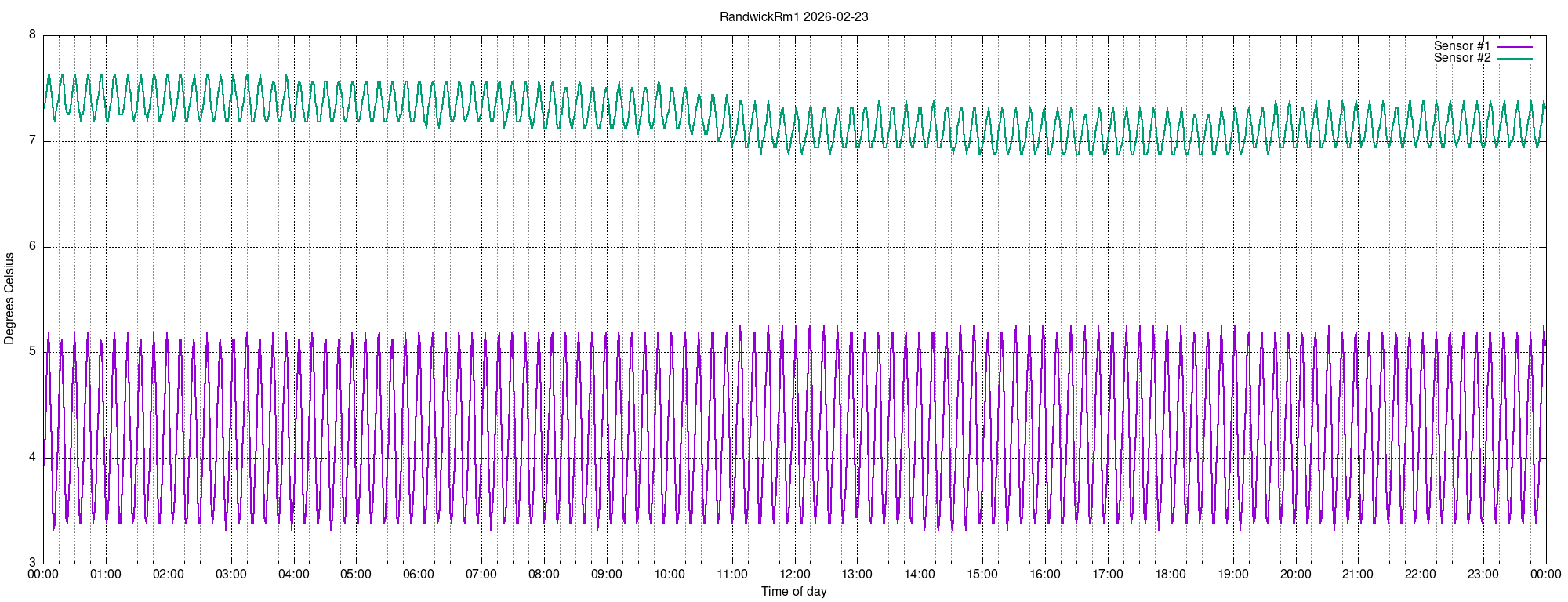Click the 18:00 time axis label
This screenshot has width=1568, height=602.
(x=1171, y=575)
